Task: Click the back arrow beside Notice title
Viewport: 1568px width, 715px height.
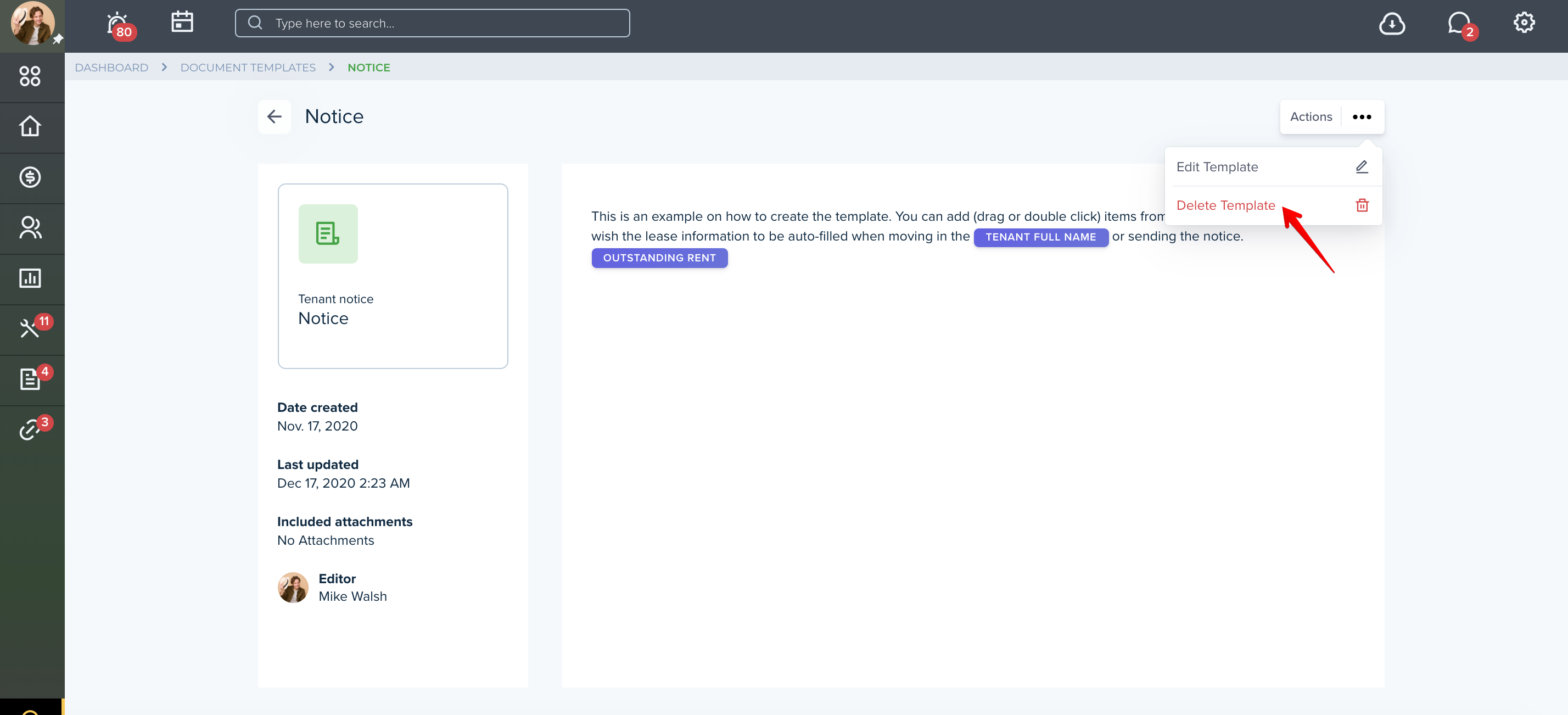Action: tap(275, 116)
